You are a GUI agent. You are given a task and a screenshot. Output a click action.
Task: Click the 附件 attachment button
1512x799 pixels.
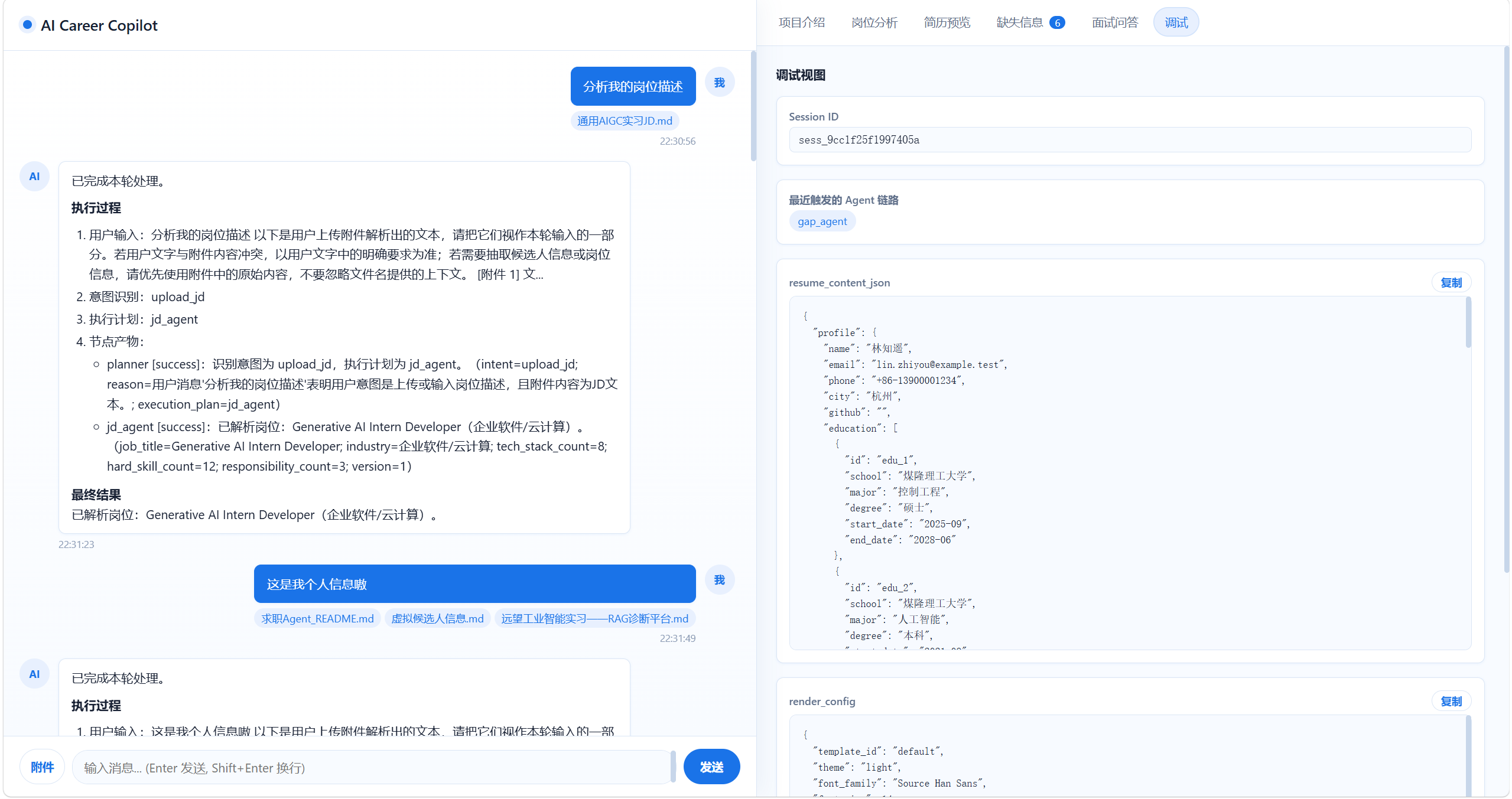(42, 767)
